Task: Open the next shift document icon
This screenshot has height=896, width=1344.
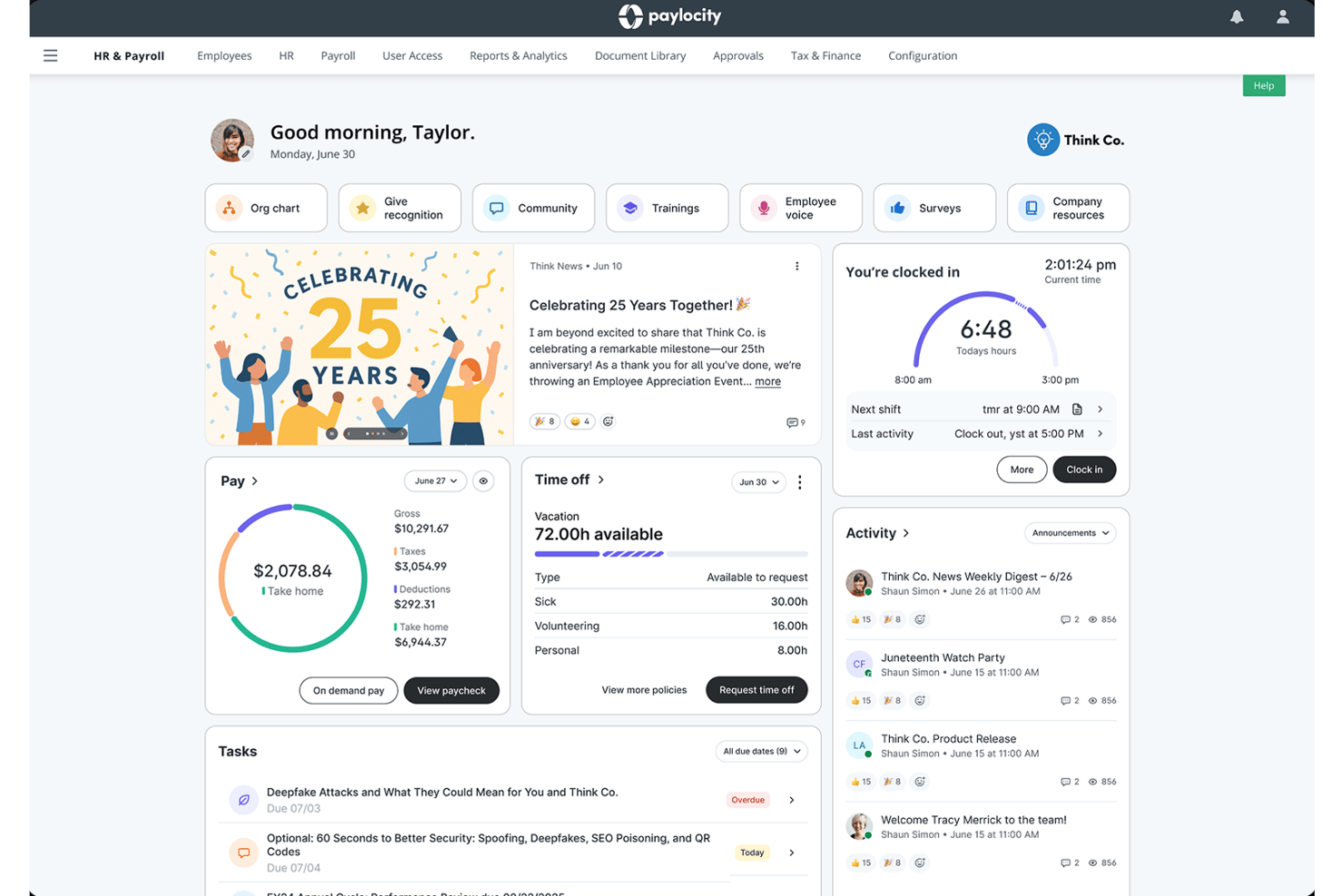Action: coord(1077,409)
